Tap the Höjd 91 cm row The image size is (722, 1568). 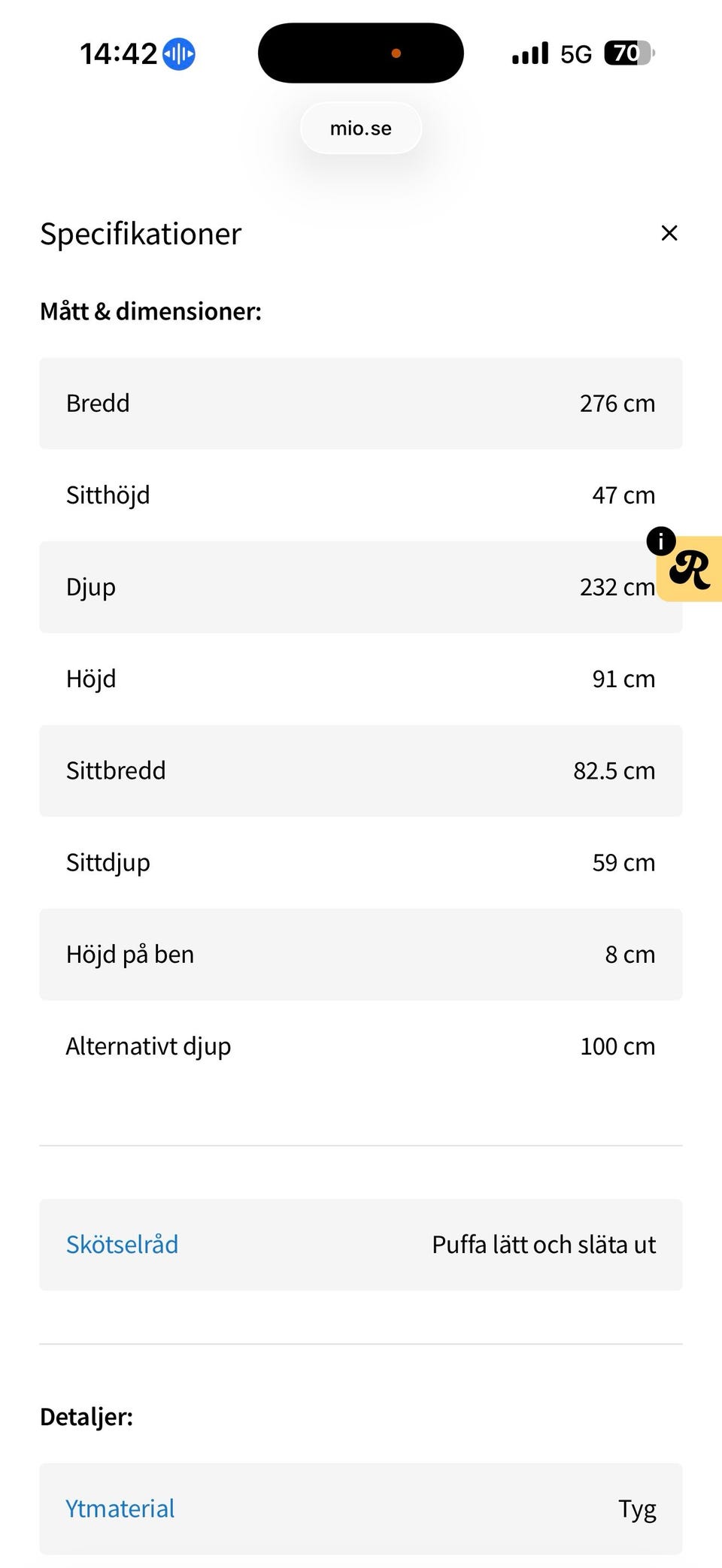[360, 679]
